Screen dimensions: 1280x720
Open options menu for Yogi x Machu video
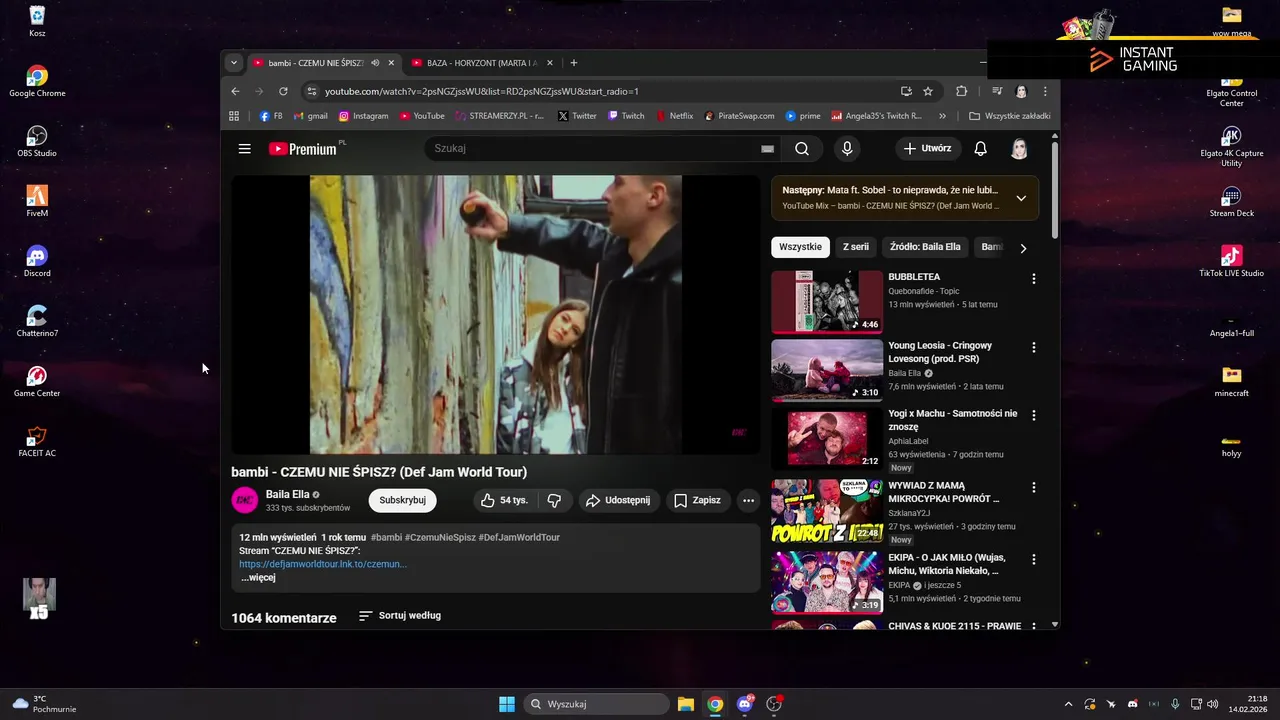tap(1034, 415)
